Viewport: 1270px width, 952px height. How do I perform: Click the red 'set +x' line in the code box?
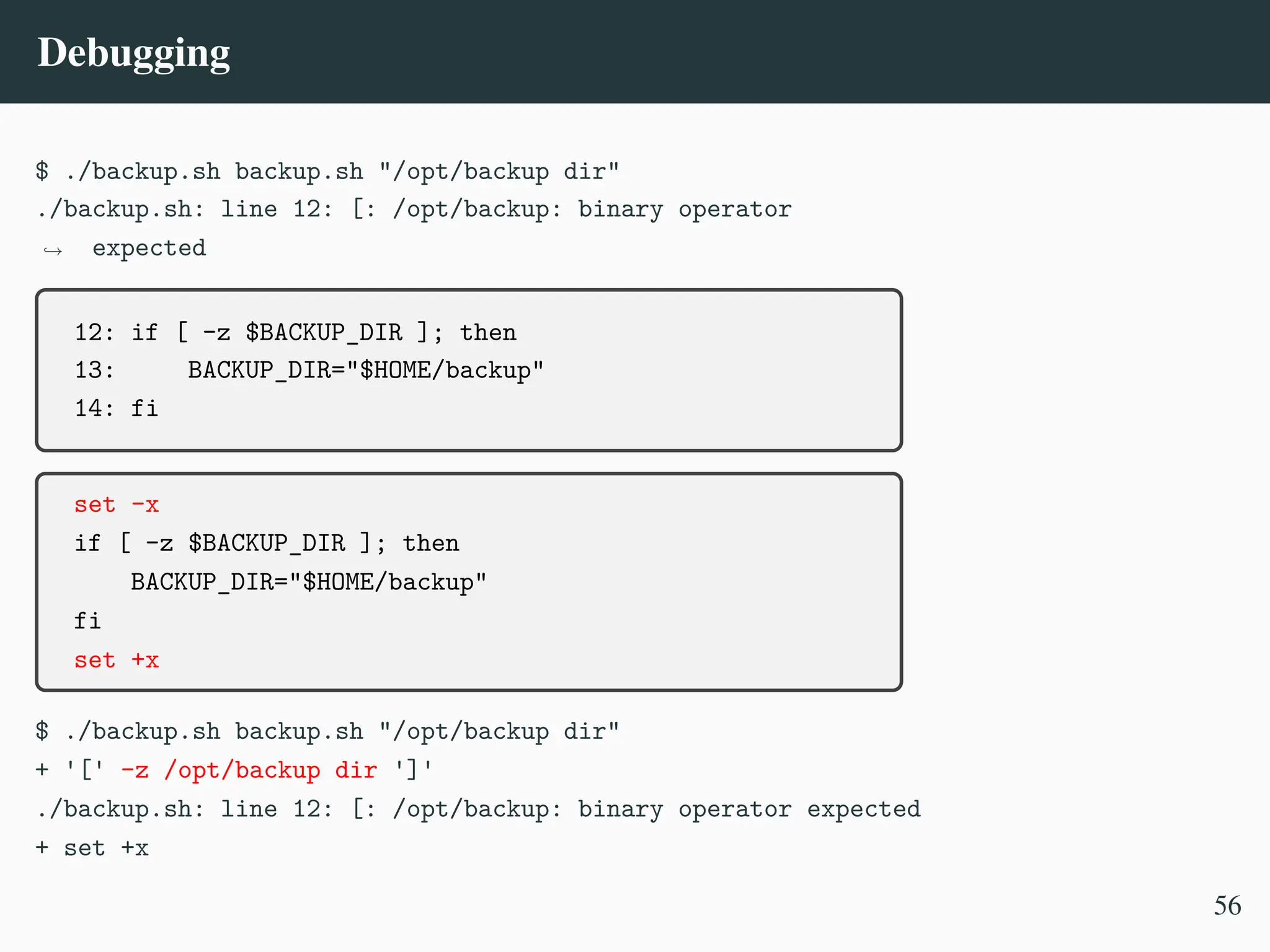(x=117, y=660)
